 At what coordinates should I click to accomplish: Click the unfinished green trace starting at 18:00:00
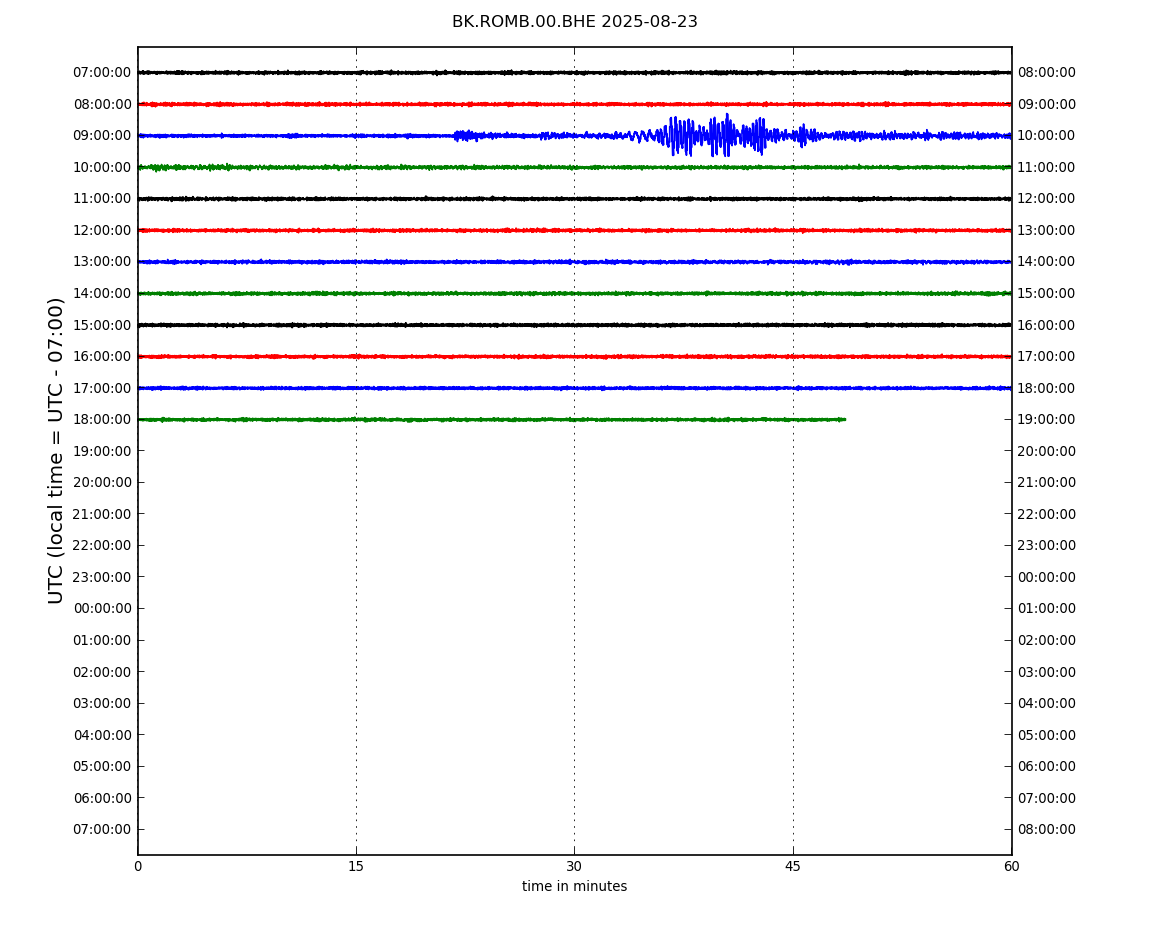(x=491, y=420)
